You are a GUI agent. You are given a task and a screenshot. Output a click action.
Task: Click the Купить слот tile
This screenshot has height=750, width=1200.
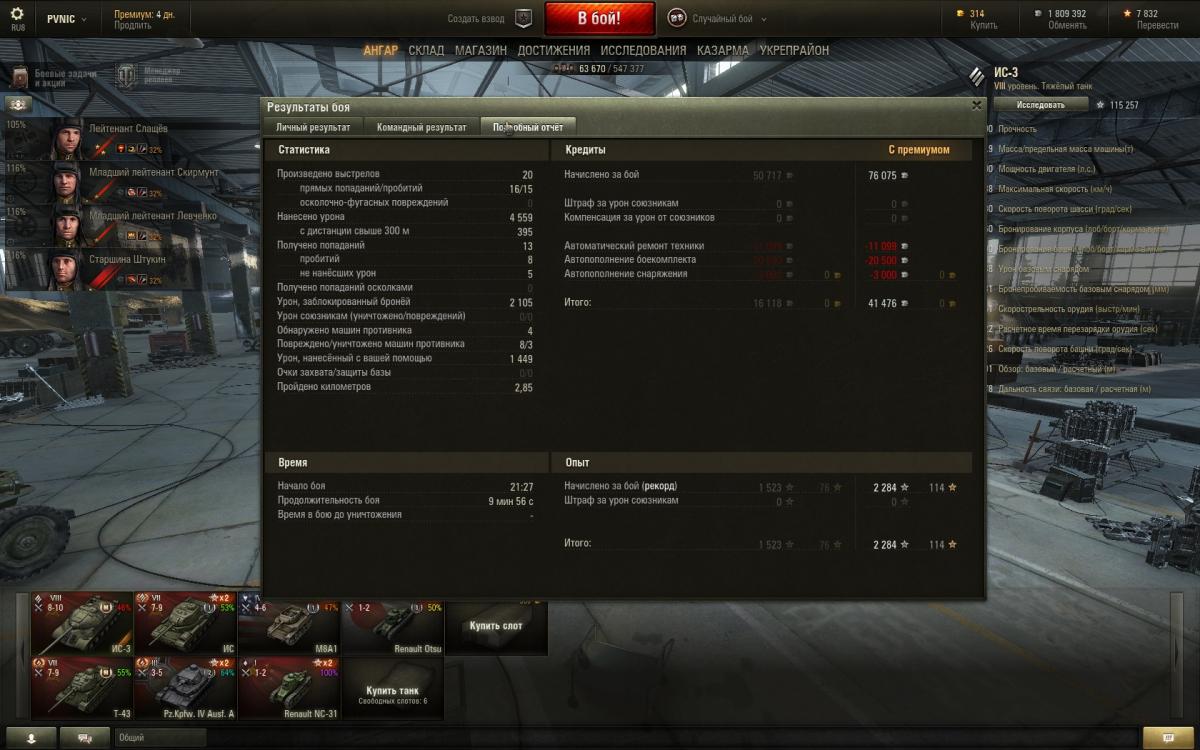496,626
